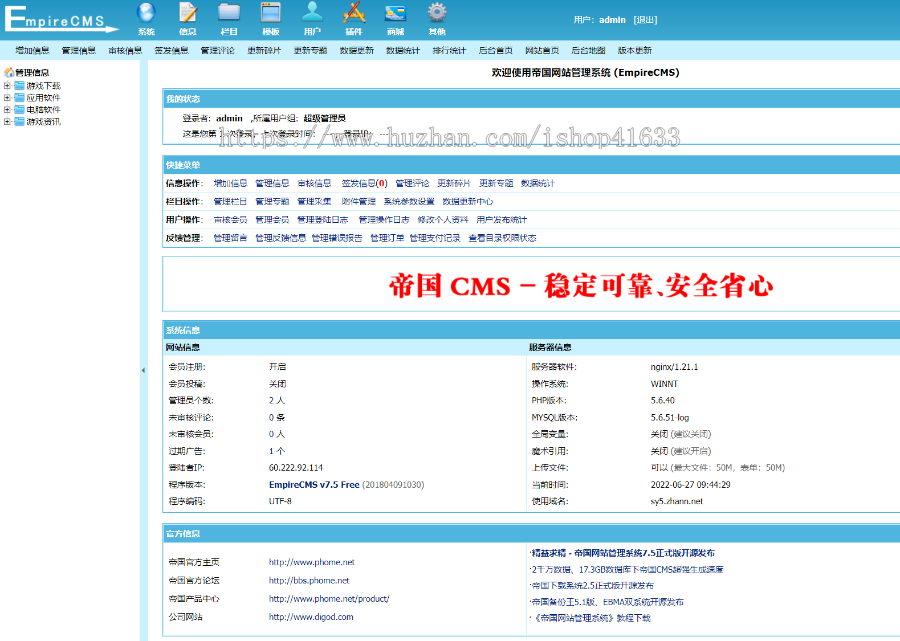Click the EmpireCMS logo

[60, 19]
